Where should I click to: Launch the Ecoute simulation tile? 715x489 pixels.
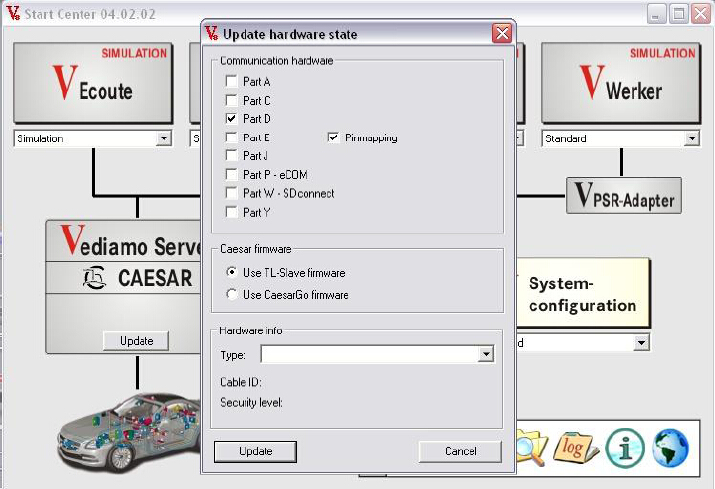coord(93,85)
